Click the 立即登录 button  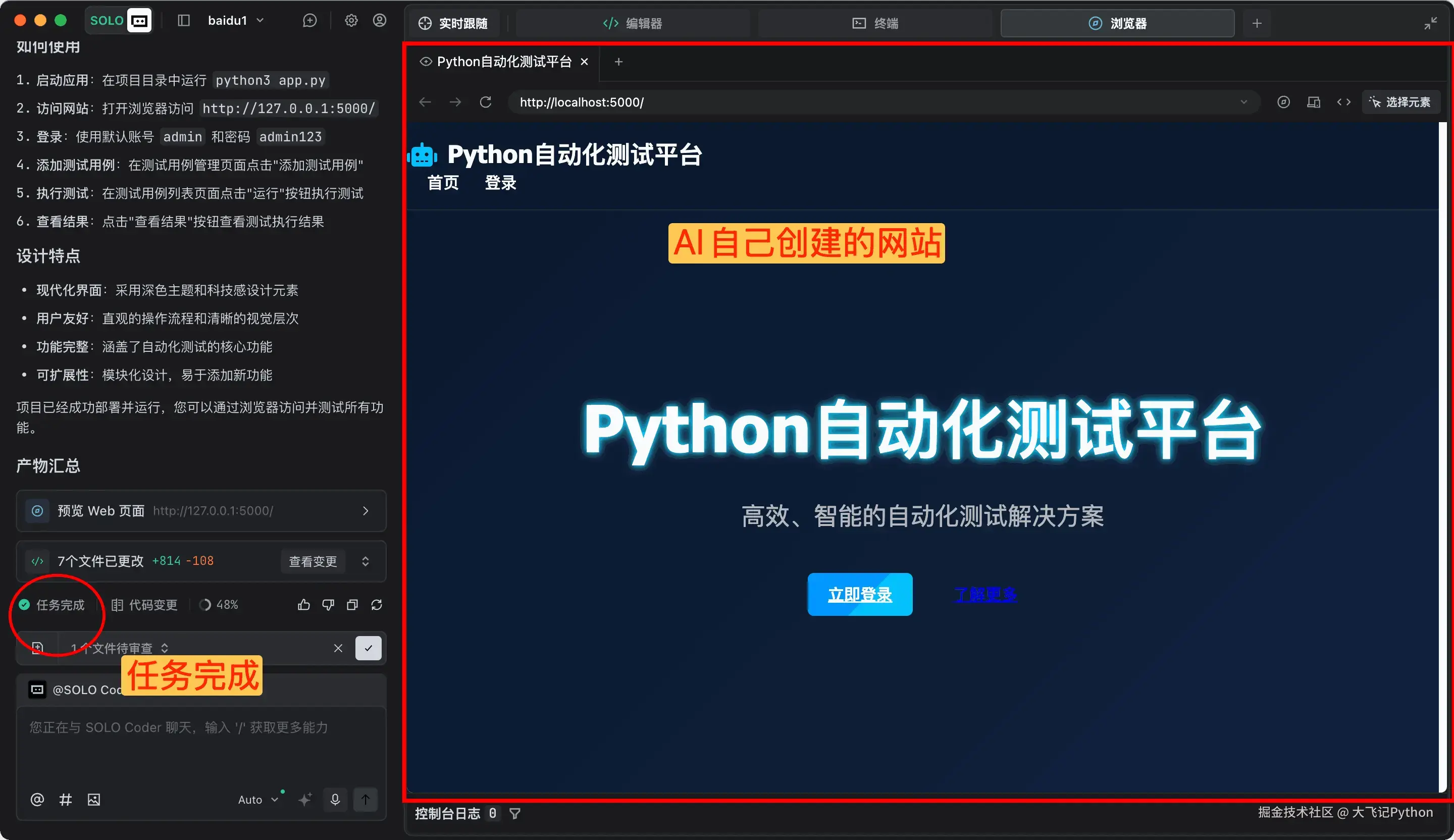click(860, 594)
